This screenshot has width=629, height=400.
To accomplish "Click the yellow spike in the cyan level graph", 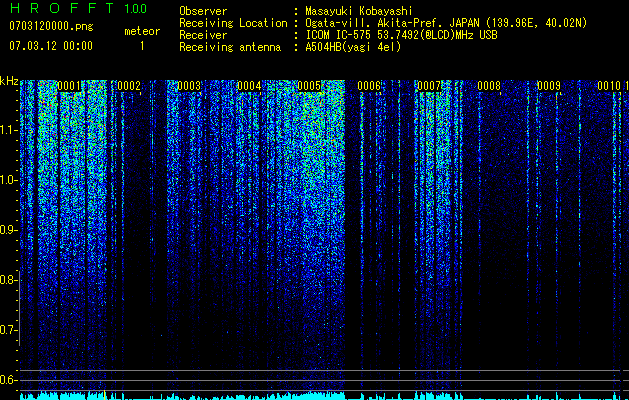I will pyautogui.click(x=105, y=395).
